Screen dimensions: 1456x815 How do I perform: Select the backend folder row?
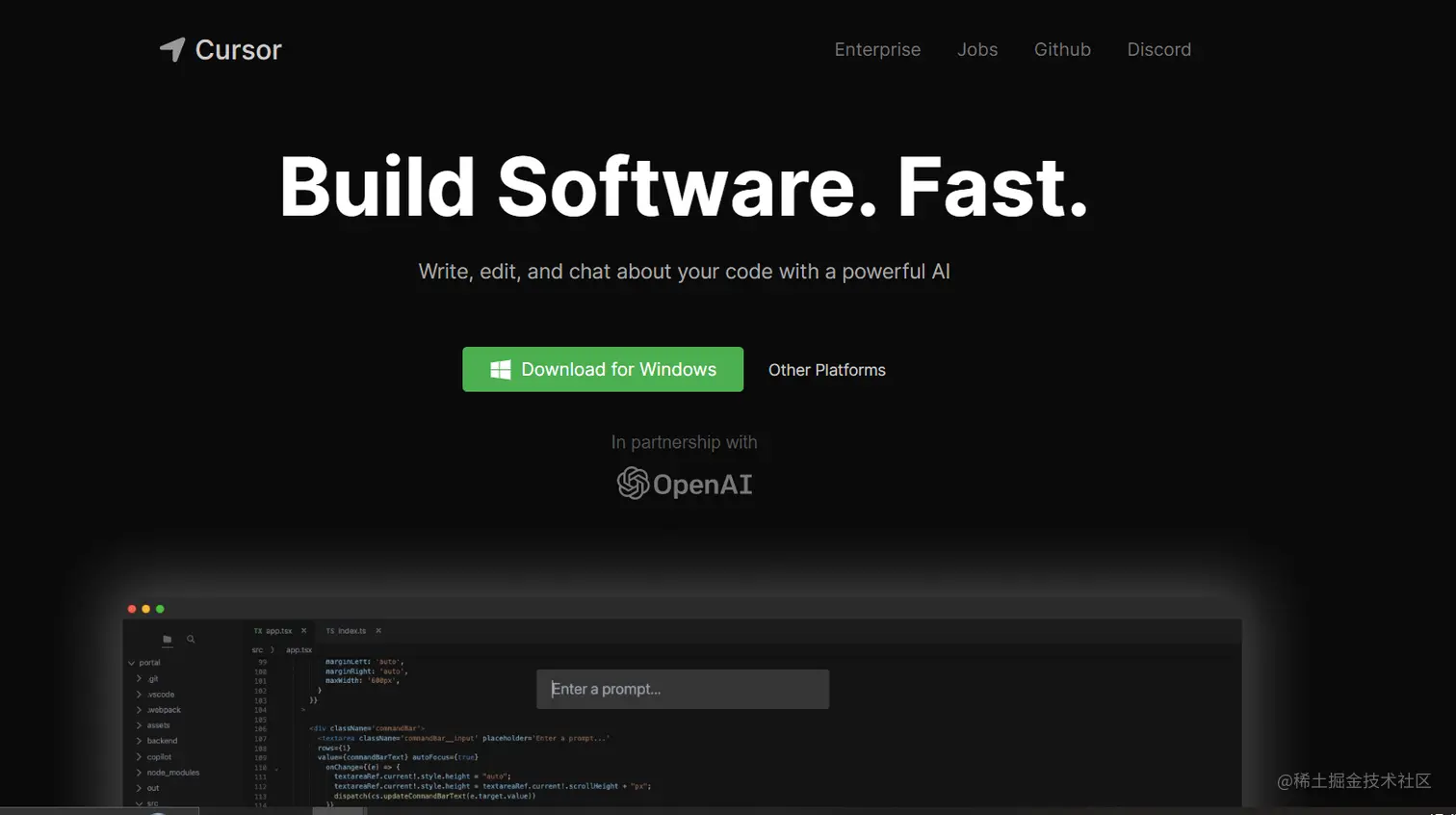pos(162,741)
